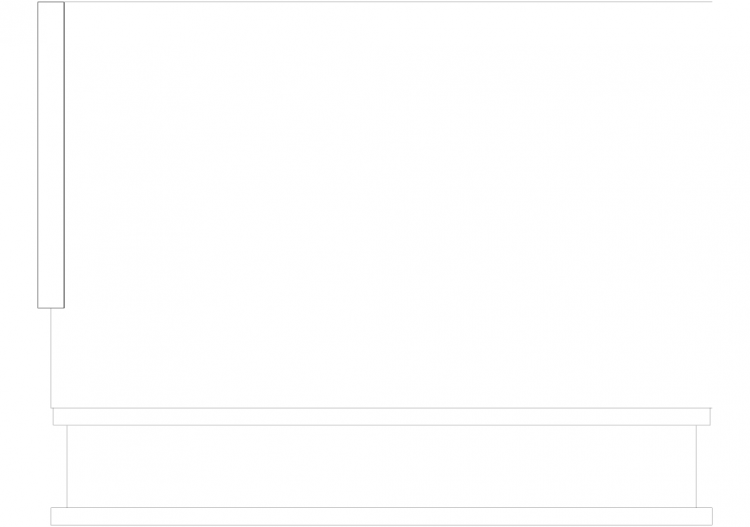Click the top horizontal border line
Viewport: 750px width, 527px height.
click(x=388, y=1)
